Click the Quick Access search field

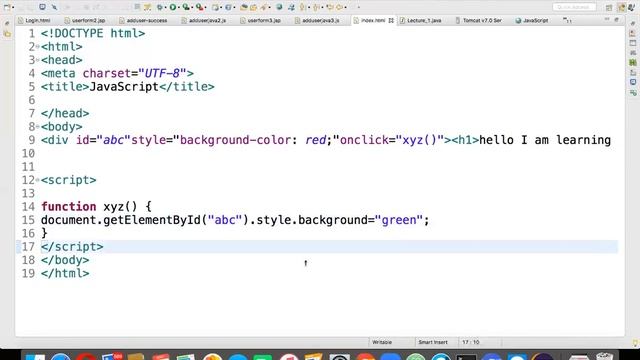pyautogui.click(x=574, y=7)
